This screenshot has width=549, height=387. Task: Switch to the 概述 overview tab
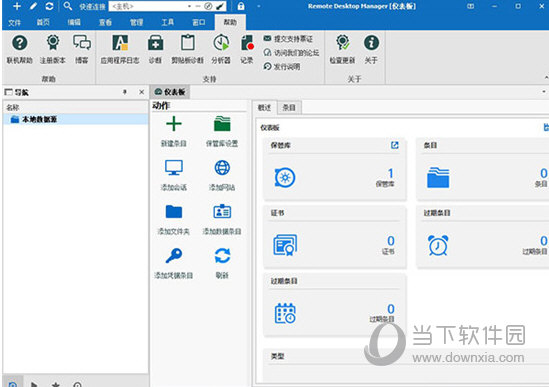click(264, 108)
